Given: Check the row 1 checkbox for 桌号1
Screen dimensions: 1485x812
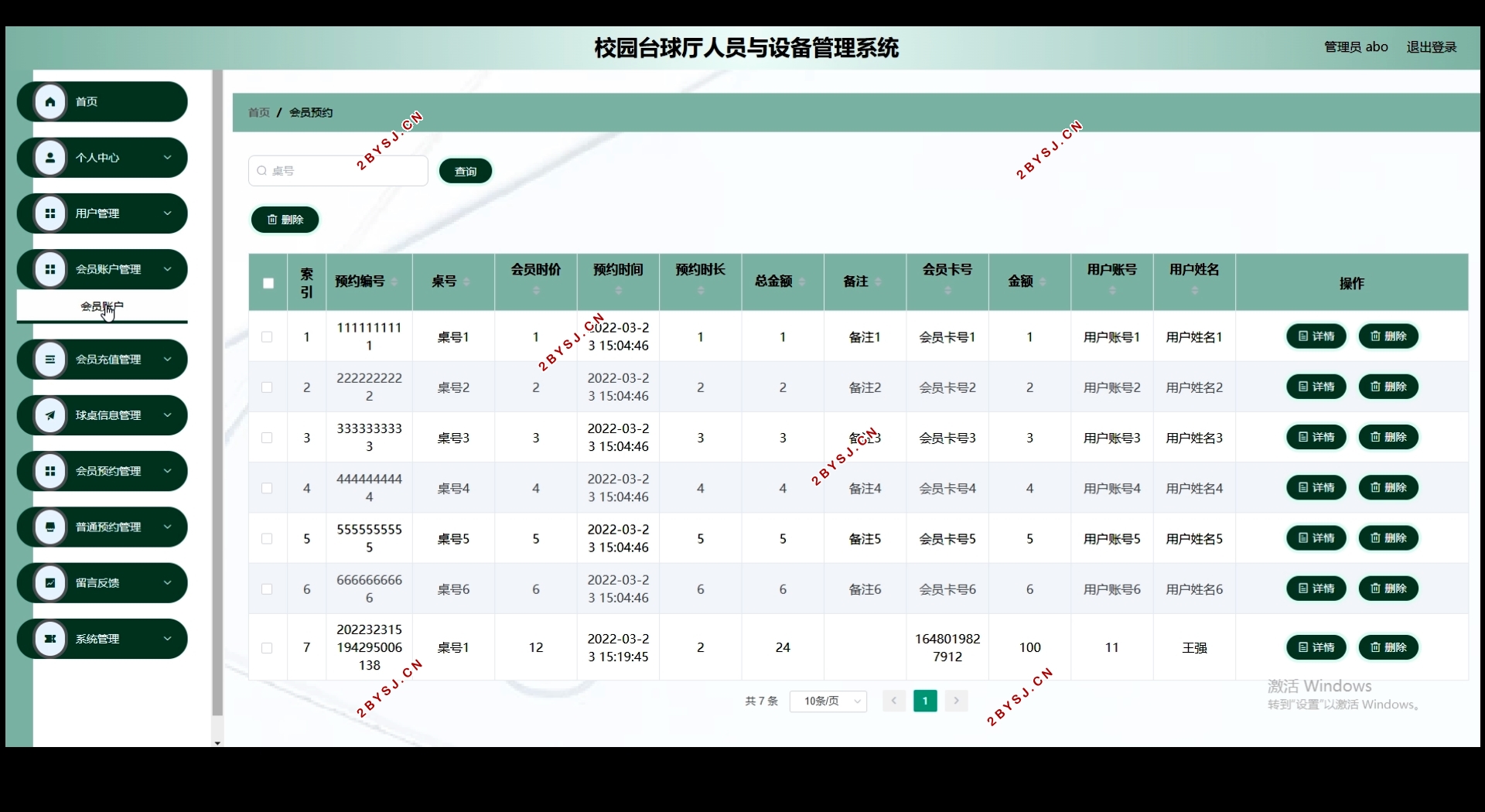Looking at the screenshot, I should click(x=267, y=337).
